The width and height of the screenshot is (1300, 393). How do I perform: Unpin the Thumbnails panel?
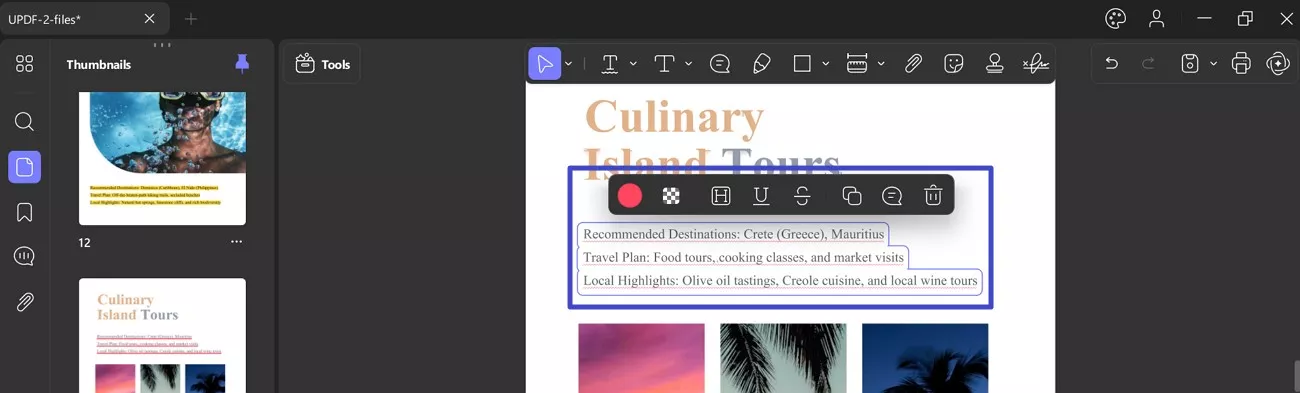click(242, 64)
